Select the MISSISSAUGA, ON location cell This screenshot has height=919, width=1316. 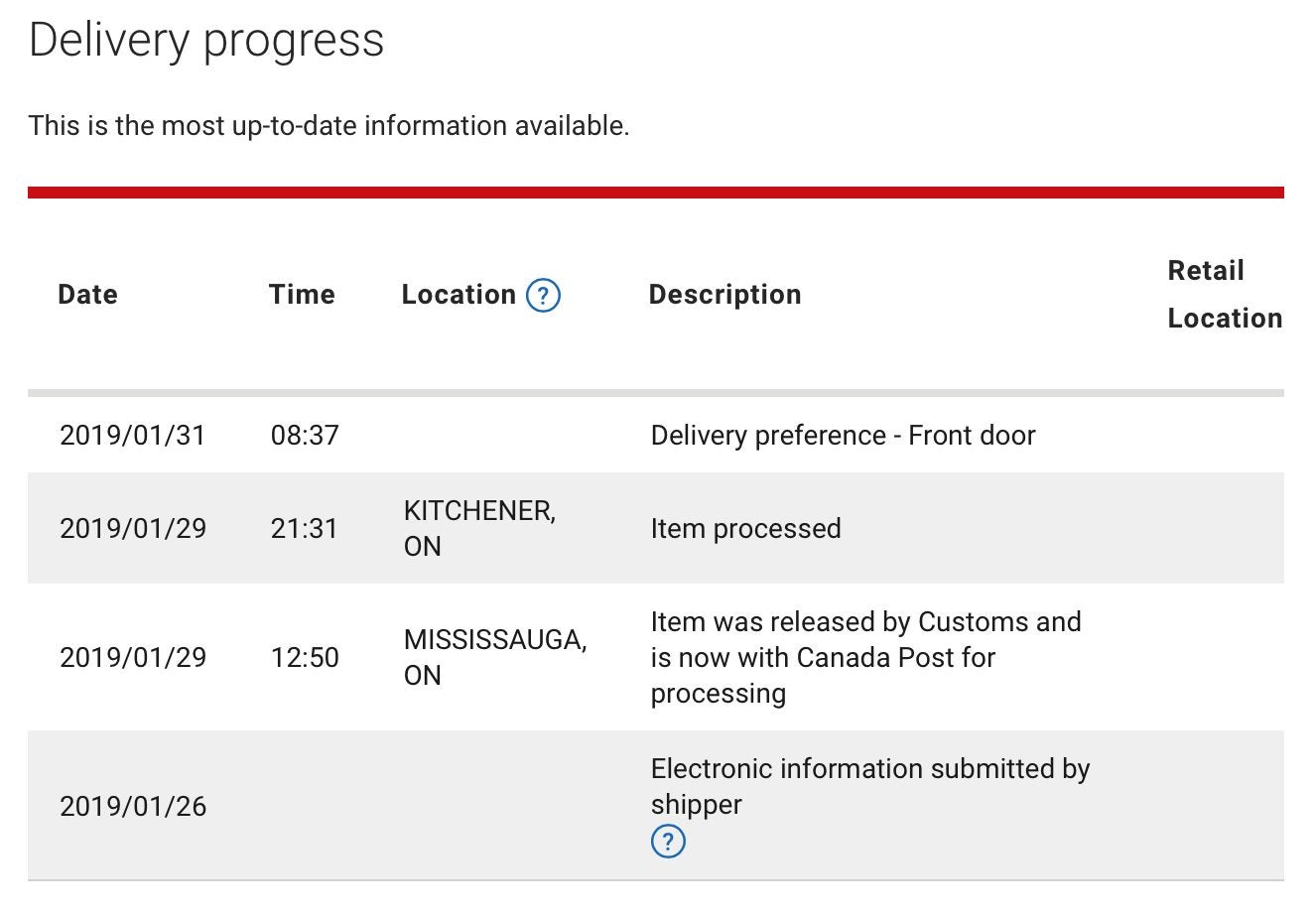click(x=494, y=657)
